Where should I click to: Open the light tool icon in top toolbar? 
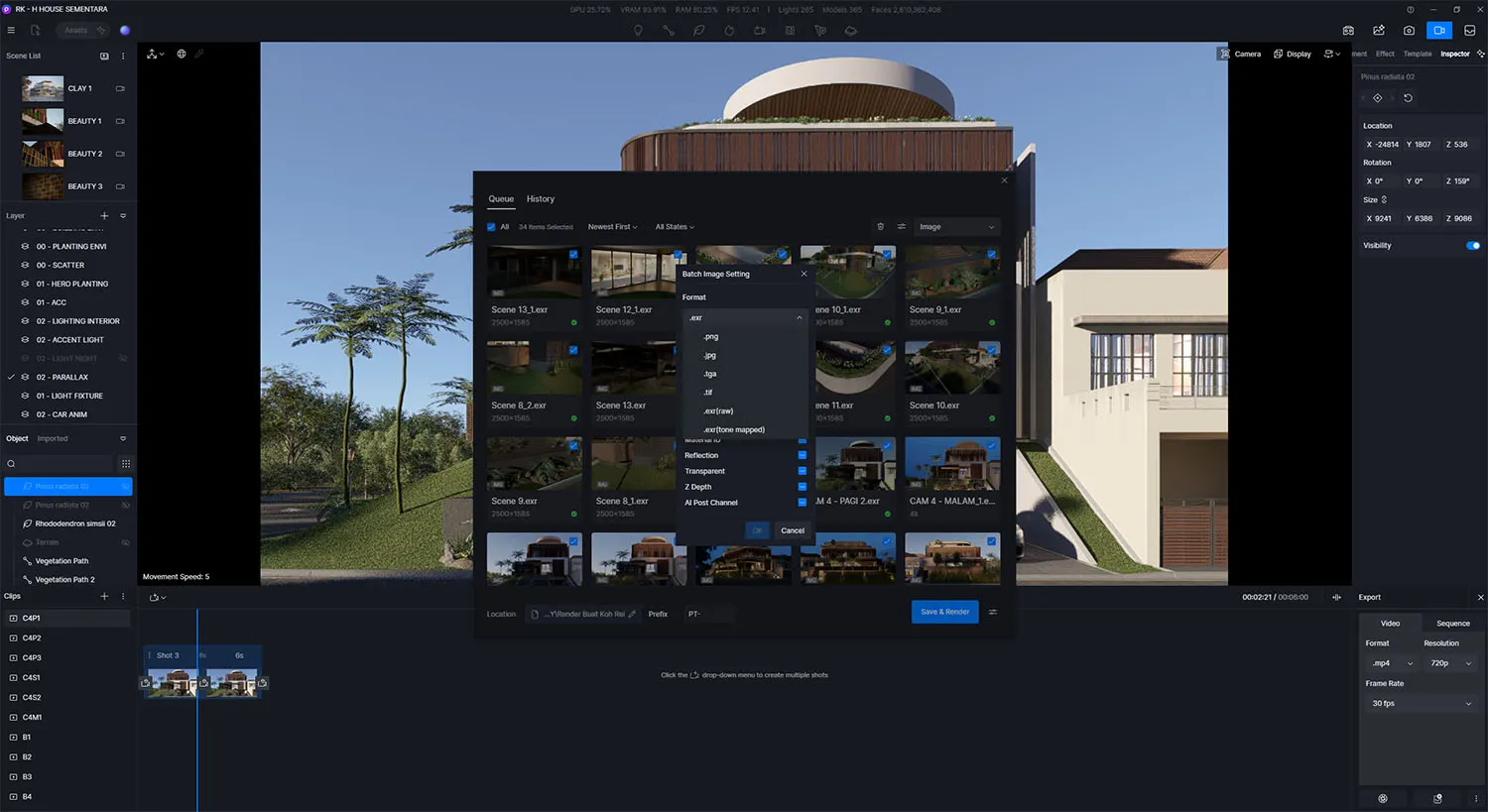pyautogui.click(x=638, y=31)
